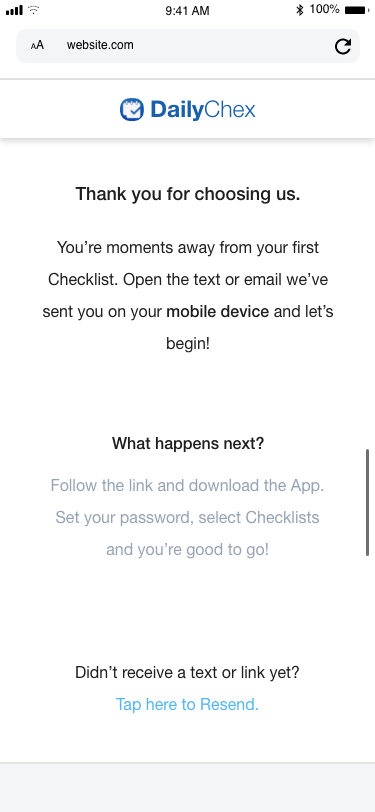Click "and you're good to go!" text
The image size is (375, 812).
188,549
